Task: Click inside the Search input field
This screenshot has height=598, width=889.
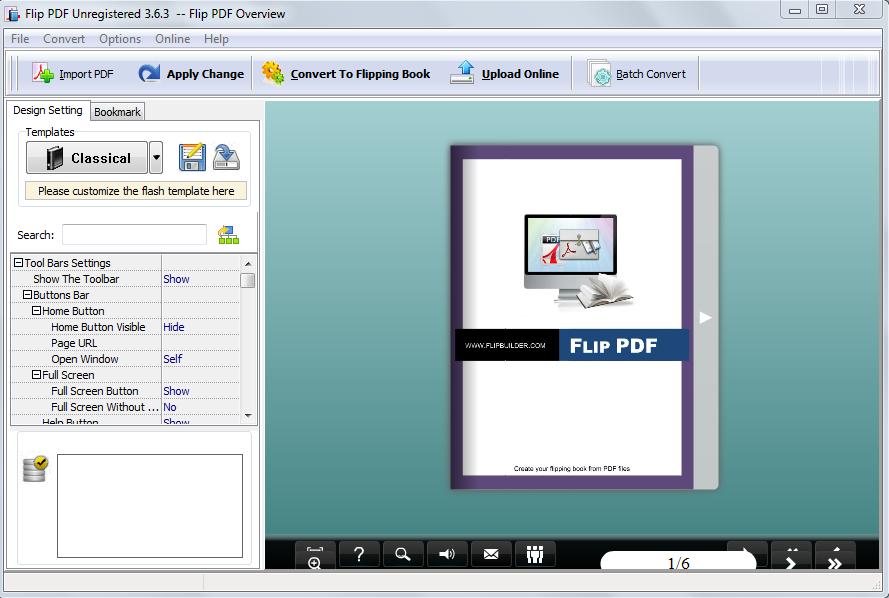Action: click(134, 235)
